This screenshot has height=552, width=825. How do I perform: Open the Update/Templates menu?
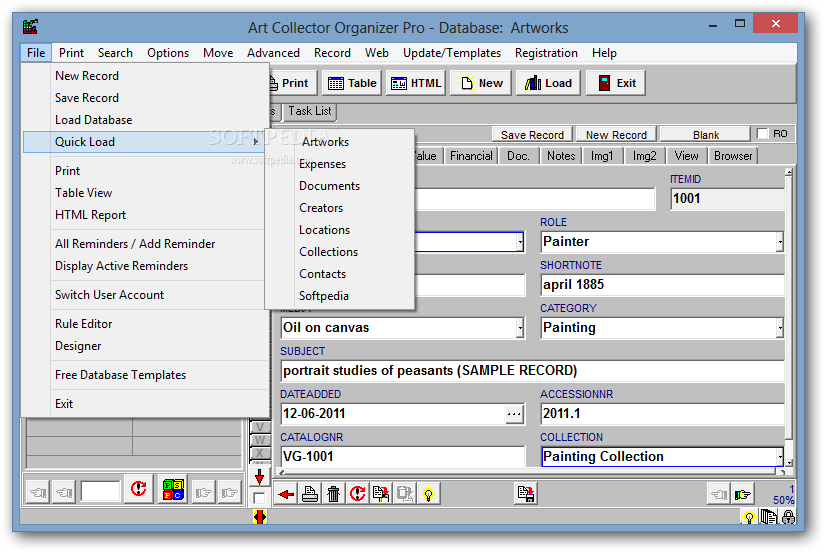pos(452,53)
